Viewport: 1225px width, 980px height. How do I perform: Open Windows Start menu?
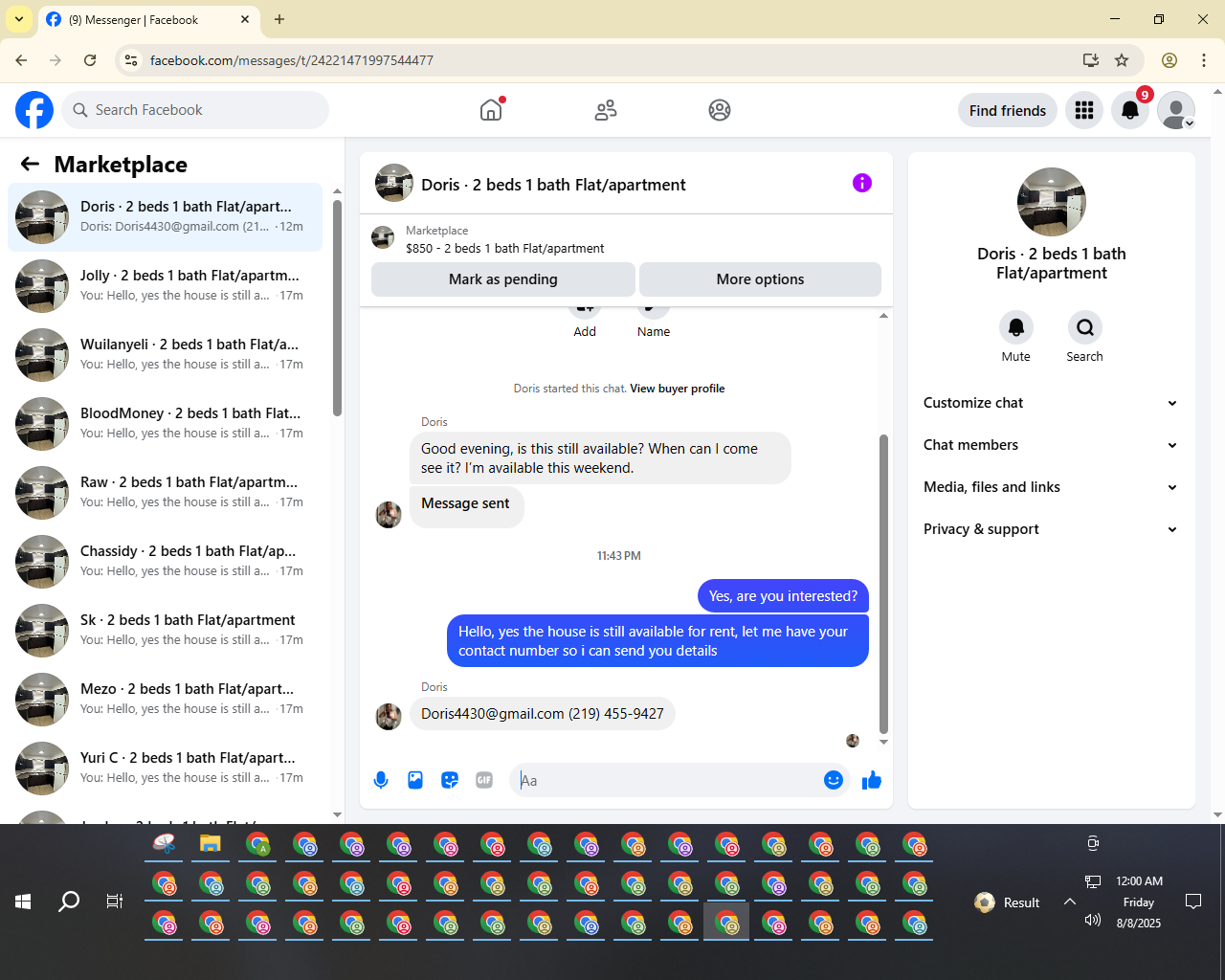point(23,902)
